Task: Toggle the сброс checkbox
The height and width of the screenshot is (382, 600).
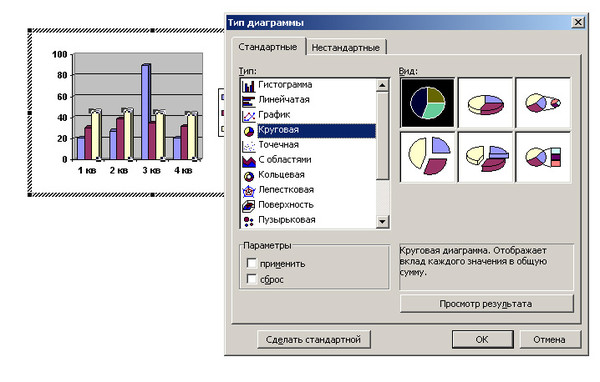Action: pos(251,279)
